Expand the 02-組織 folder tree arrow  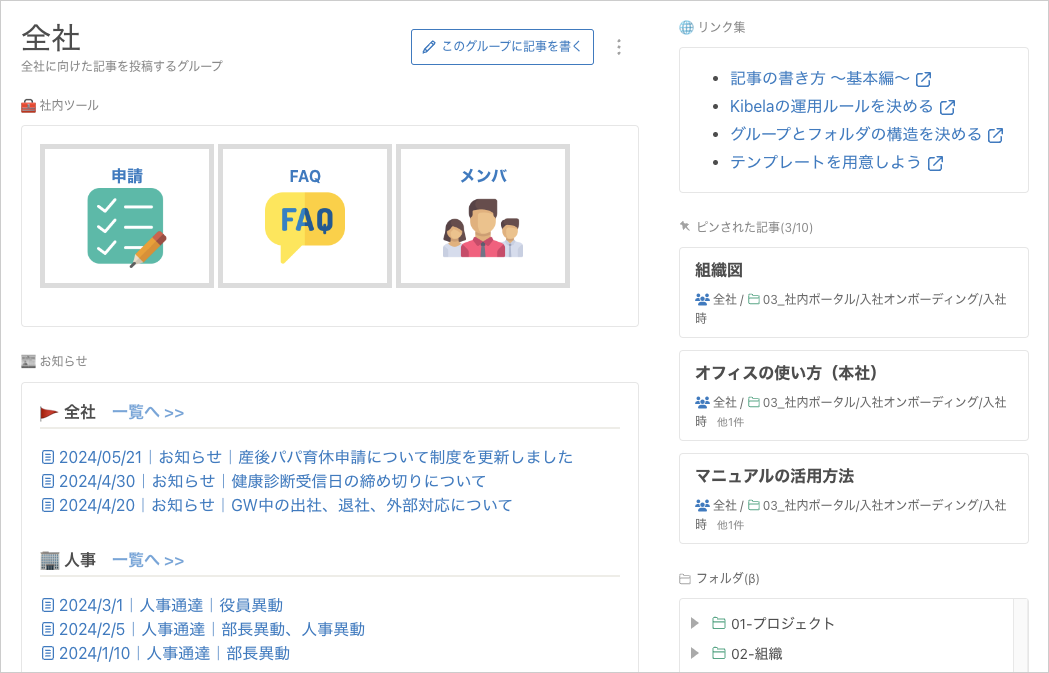click(695, 654)
